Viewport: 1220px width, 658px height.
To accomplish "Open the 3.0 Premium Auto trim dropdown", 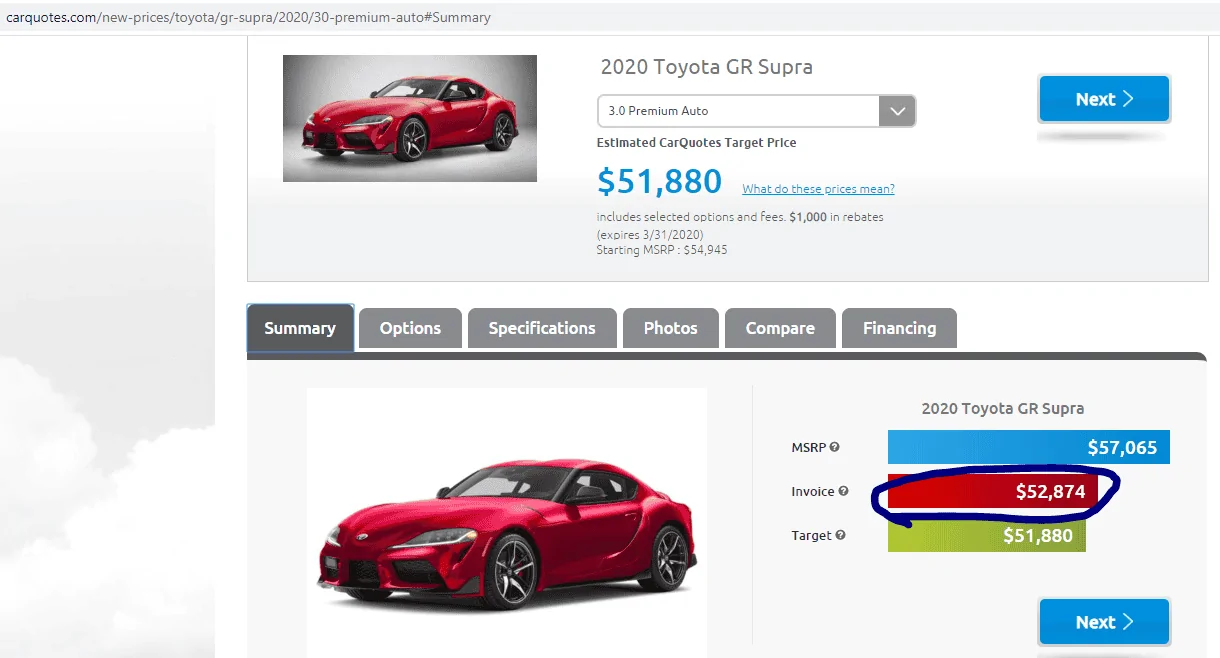I will coord(756,111).
